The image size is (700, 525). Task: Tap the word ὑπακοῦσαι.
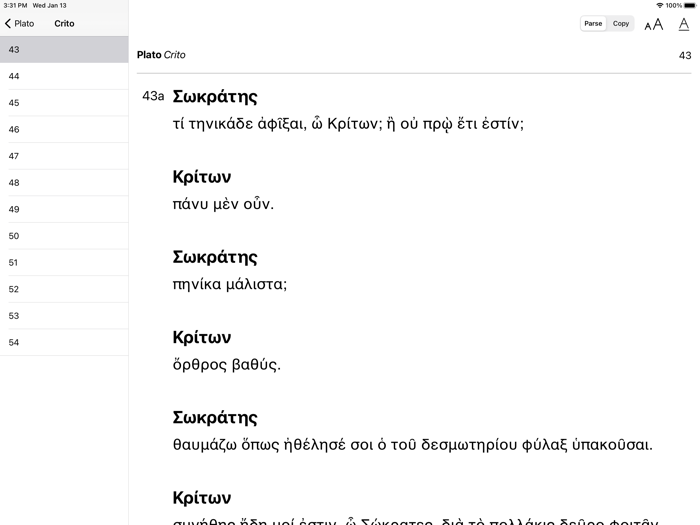tap(612, 445)
